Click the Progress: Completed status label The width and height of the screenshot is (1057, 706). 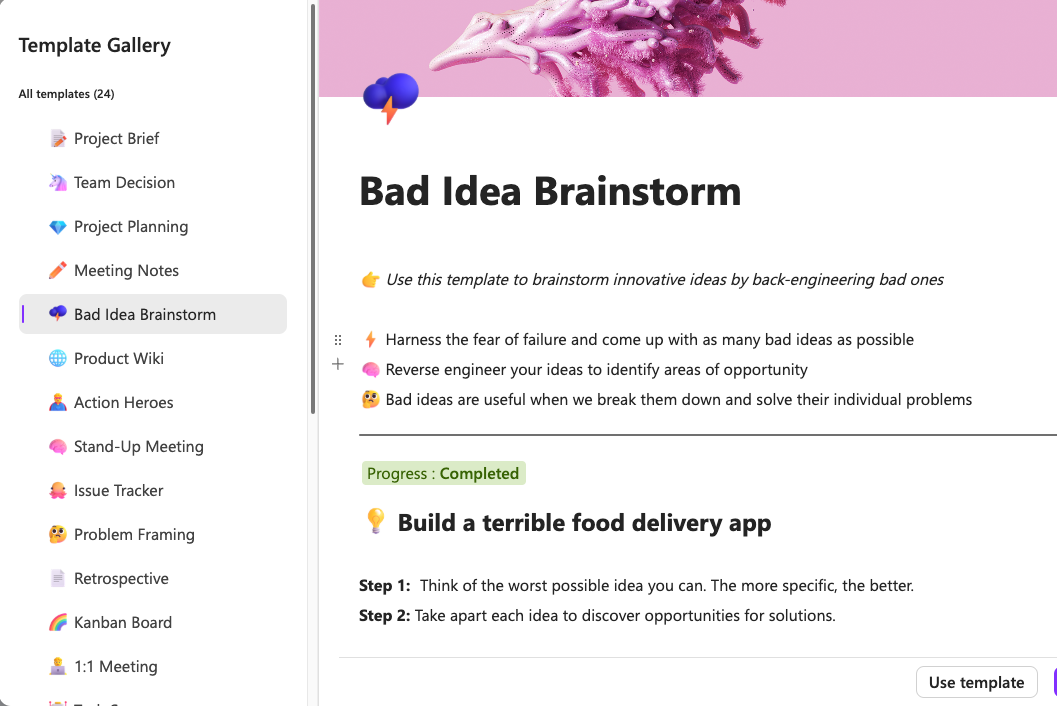(x=443, y=474)
